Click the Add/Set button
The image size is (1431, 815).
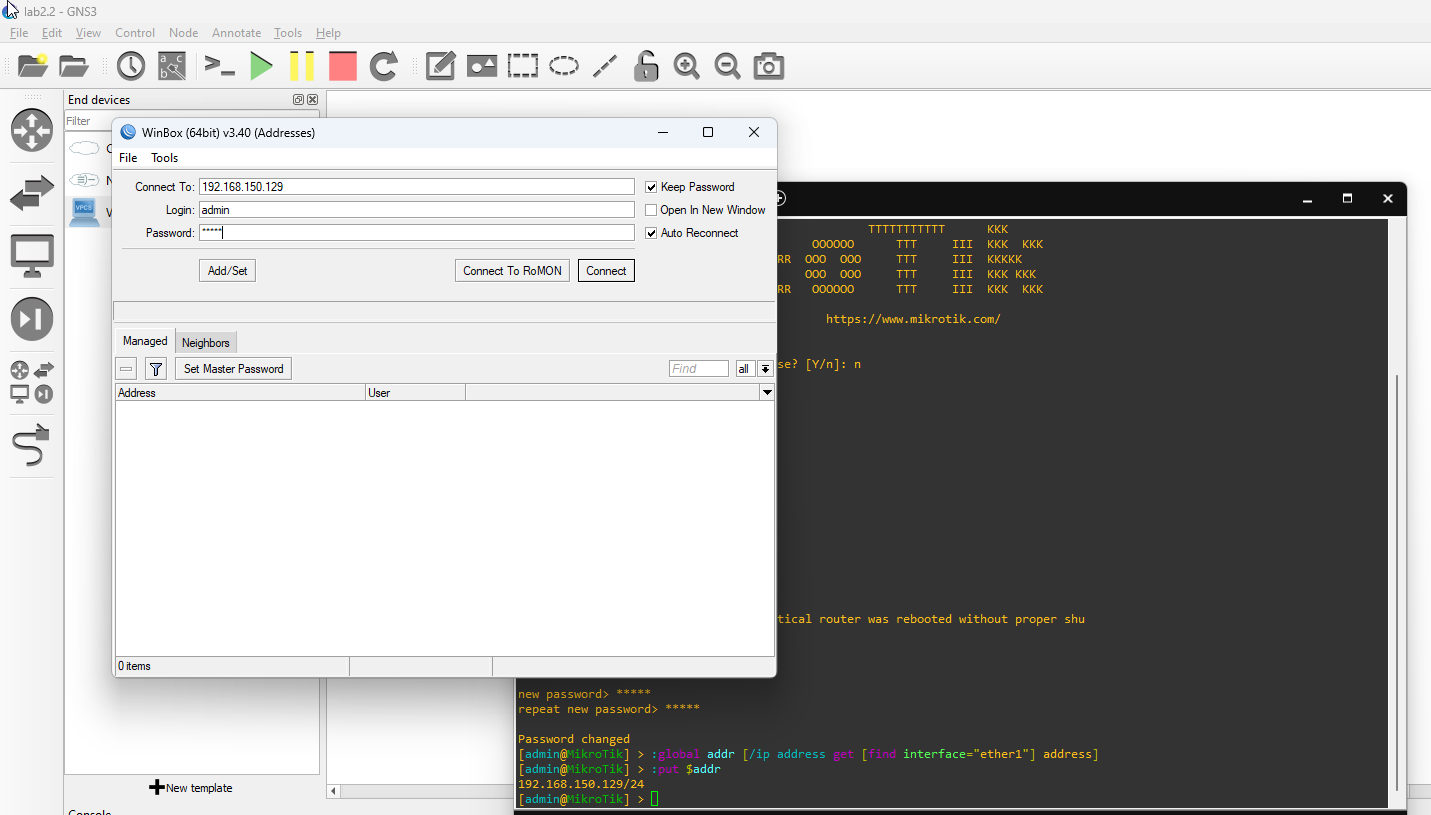click(228, 271)
